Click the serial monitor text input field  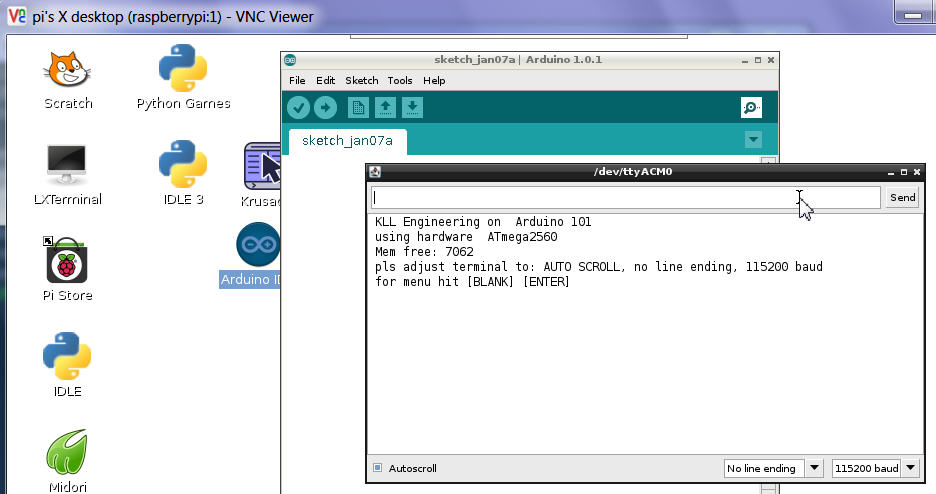625,197
